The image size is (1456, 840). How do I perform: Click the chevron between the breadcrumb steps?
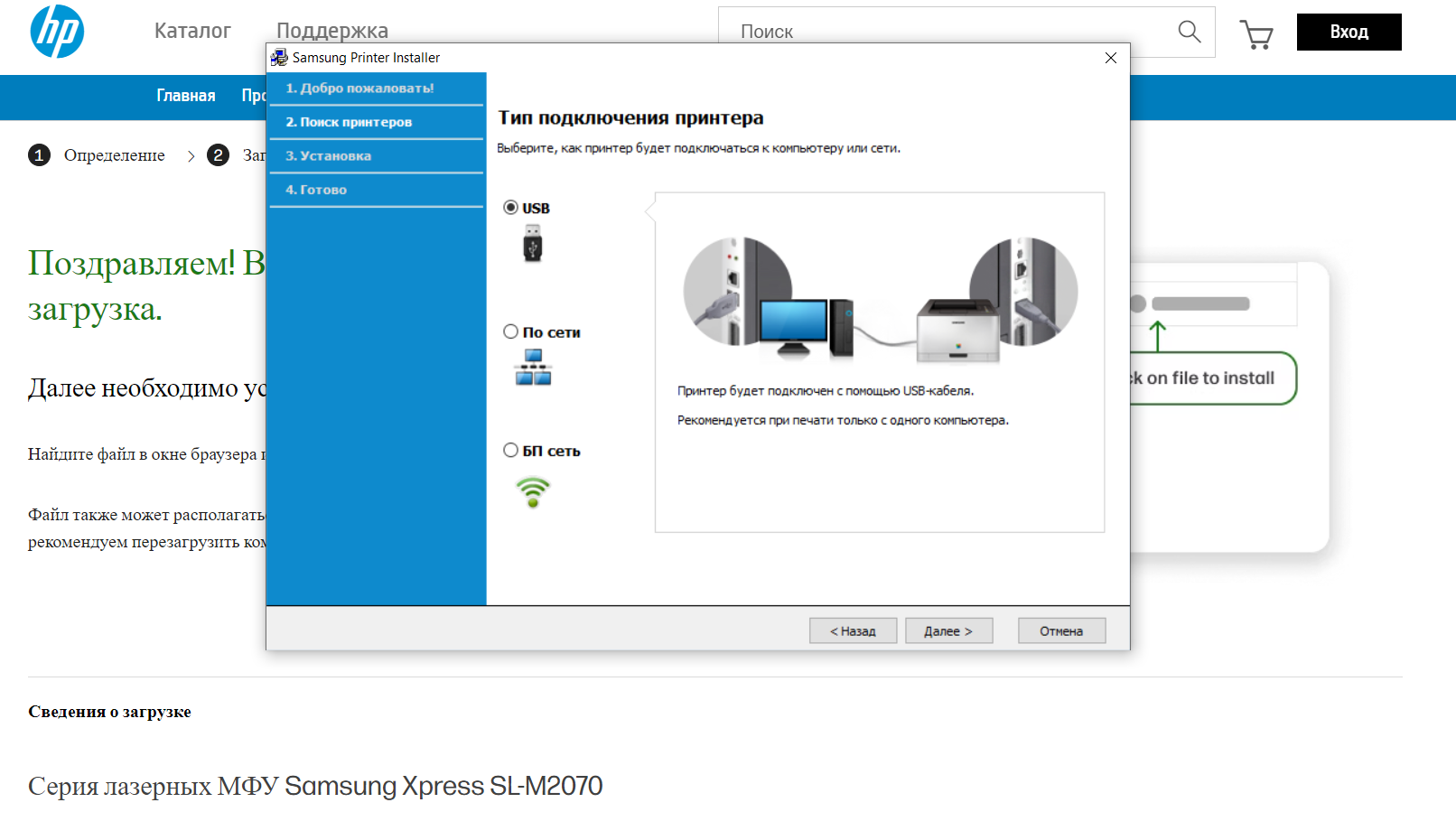(191, 156)
